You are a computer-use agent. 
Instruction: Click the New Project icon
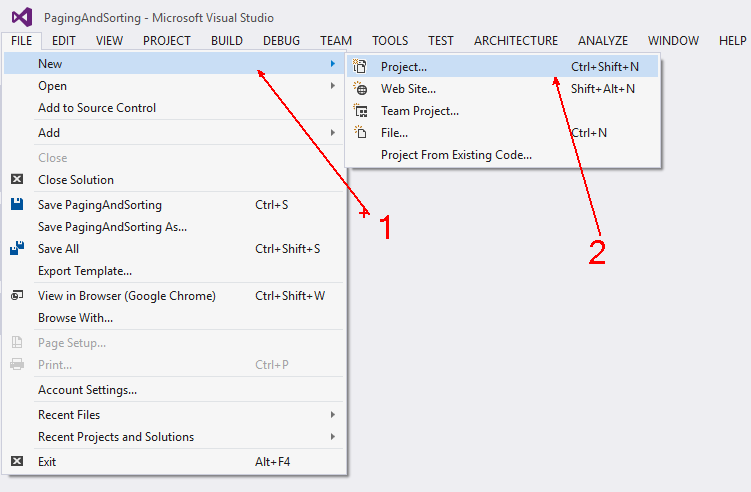point(361,67)
